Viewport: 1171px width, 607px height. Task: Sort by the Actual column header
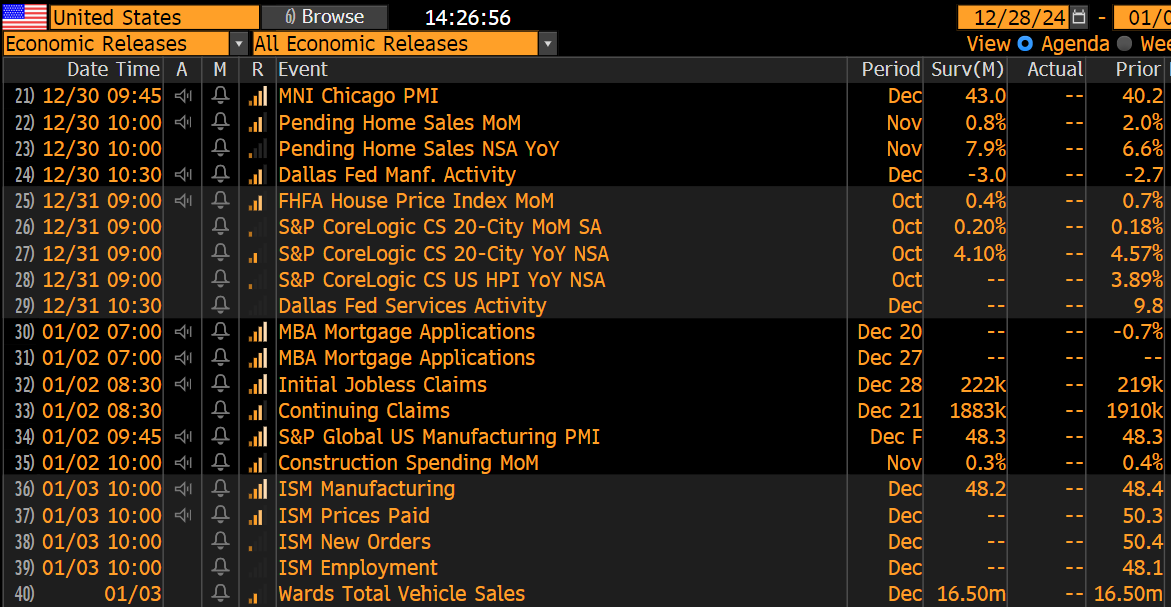point(1054,69)
